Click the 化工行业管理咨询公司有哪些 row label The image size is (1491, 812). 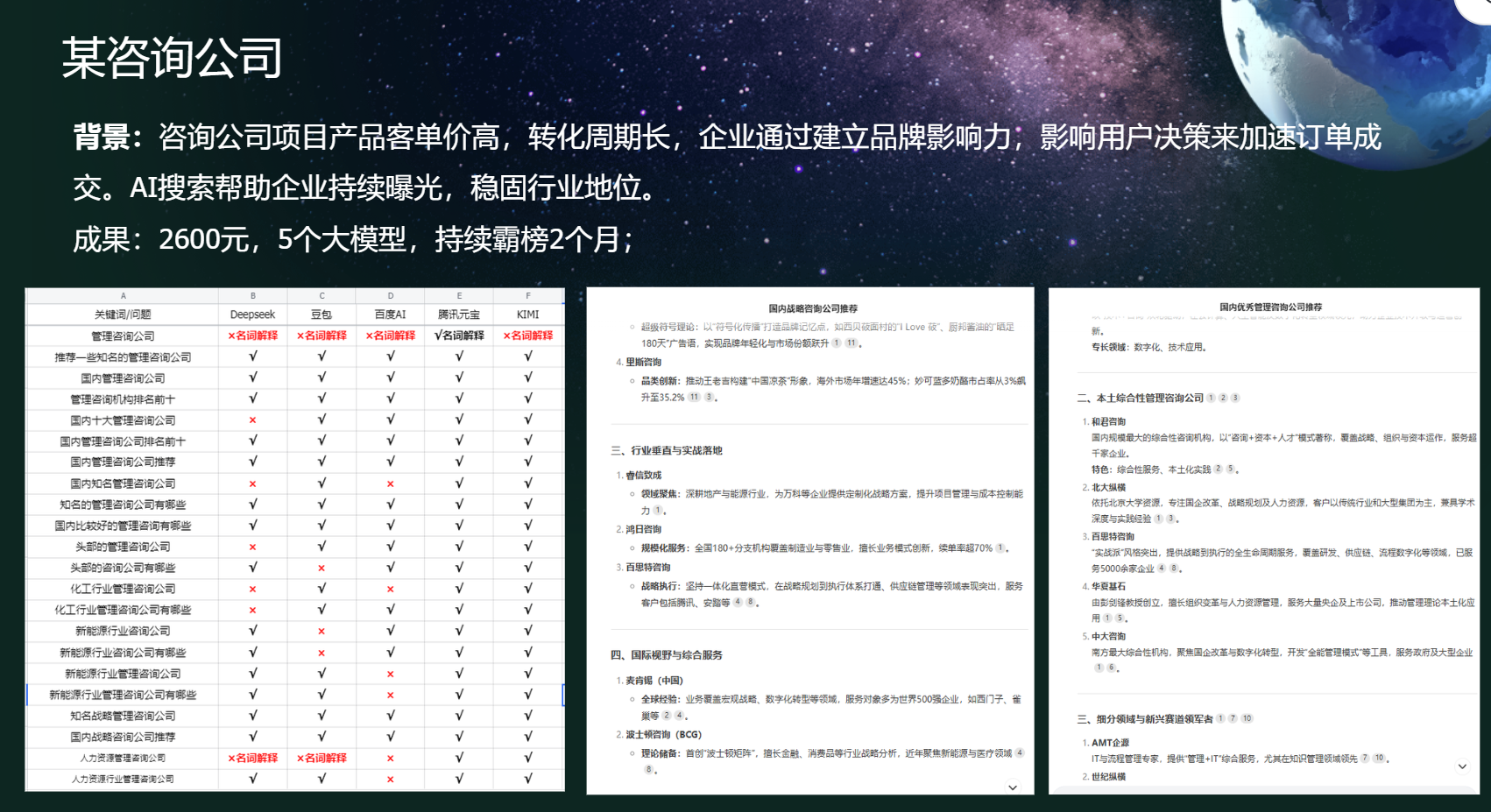coord(123,610)
